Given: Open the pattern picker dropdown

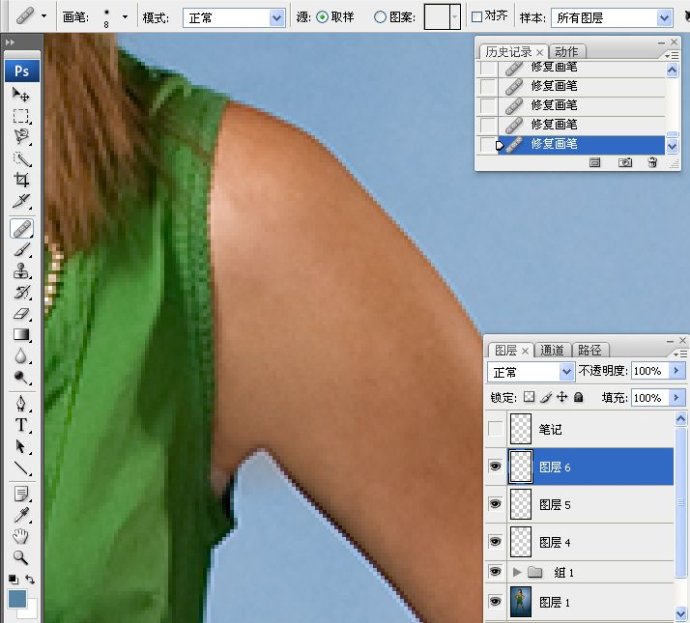Looking at the screenshot, I should (455, 17).
